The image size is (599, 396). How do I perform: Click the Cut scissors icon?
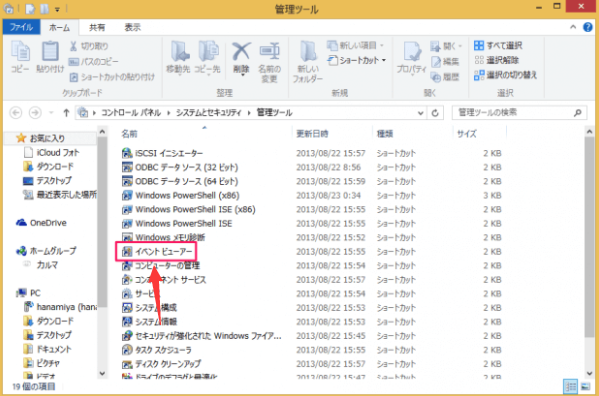(73, 46)
